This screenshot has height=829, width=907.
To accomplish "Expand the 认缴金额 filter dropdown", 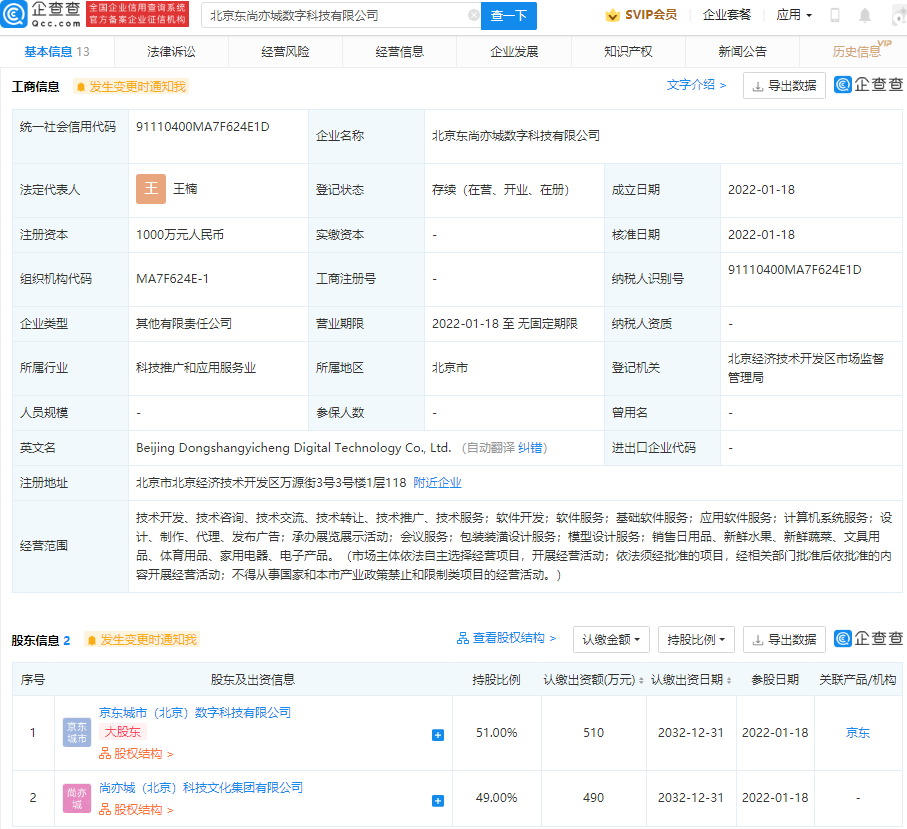I will point(611,639).
